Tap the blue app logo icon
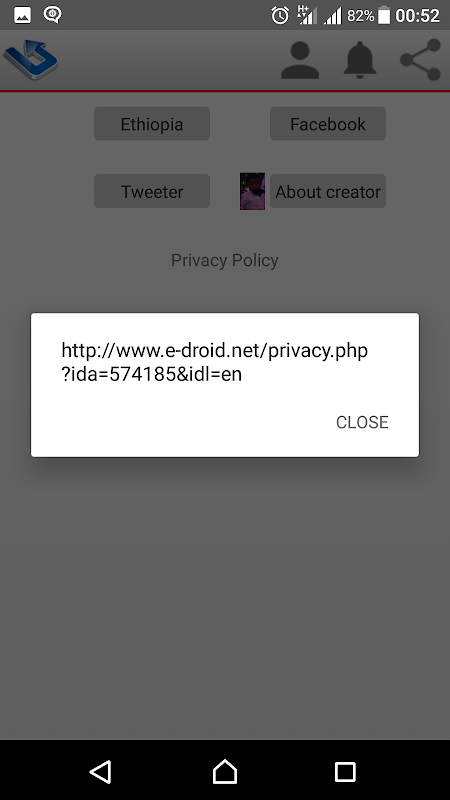This screenshot has width=450, height=800. (x=31, y=60)
